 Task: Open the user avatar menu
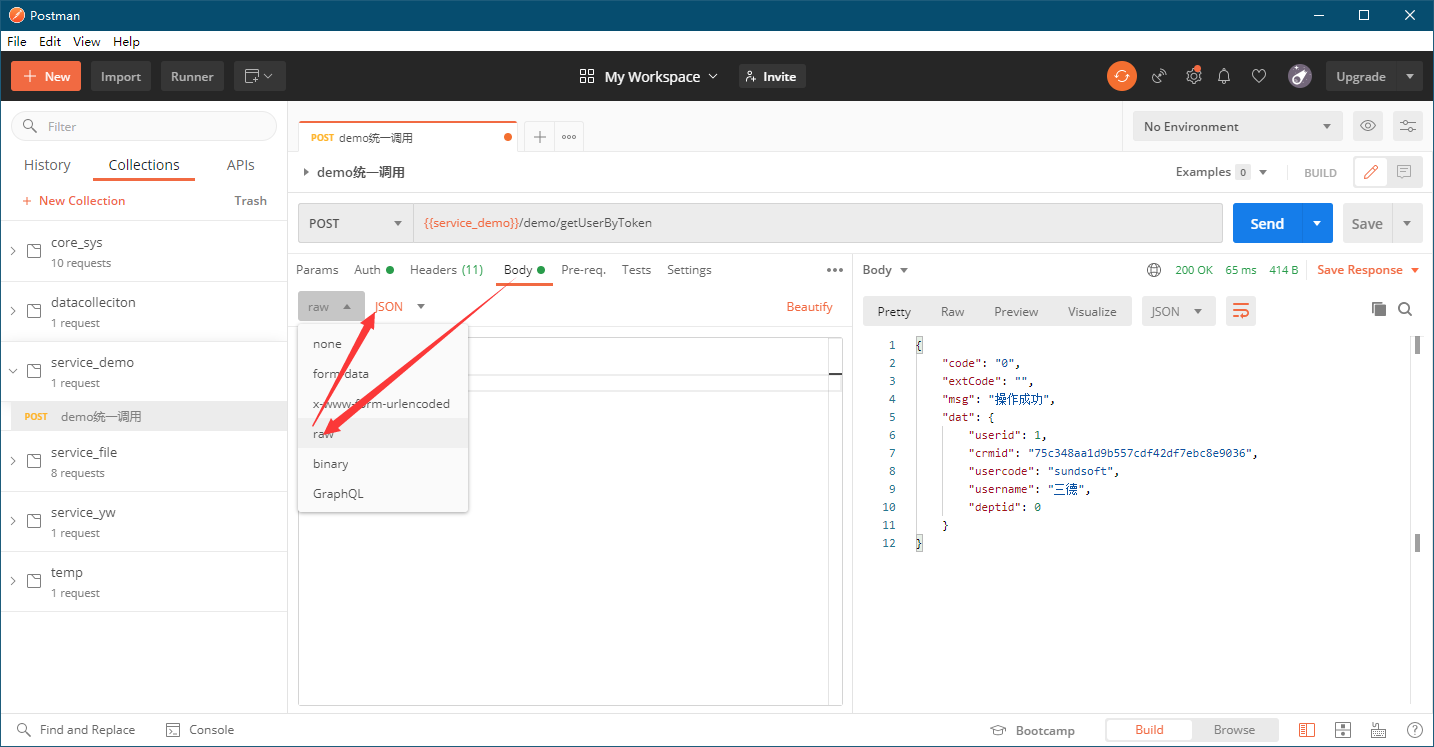point(1300,76)
